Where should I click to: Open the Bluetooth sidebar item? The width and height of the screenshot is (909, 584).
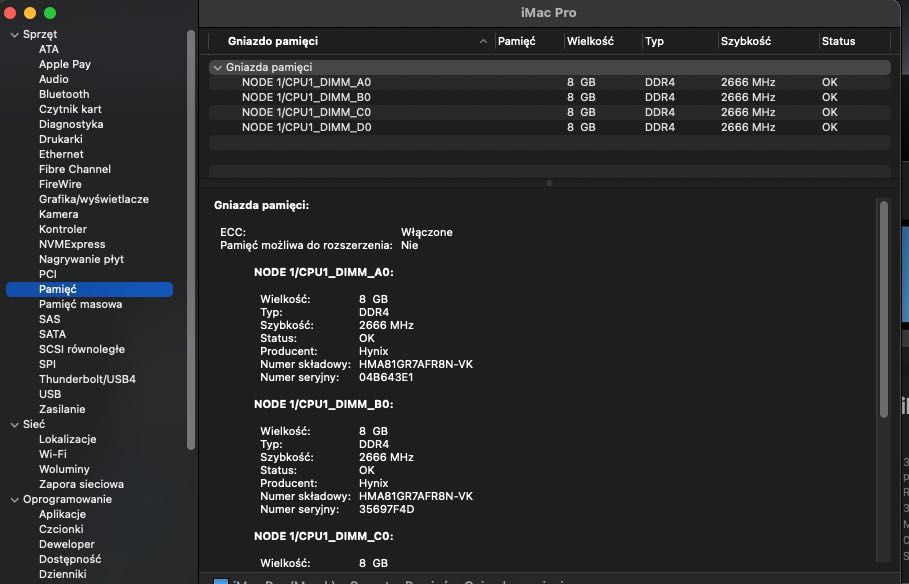(64, 95)
